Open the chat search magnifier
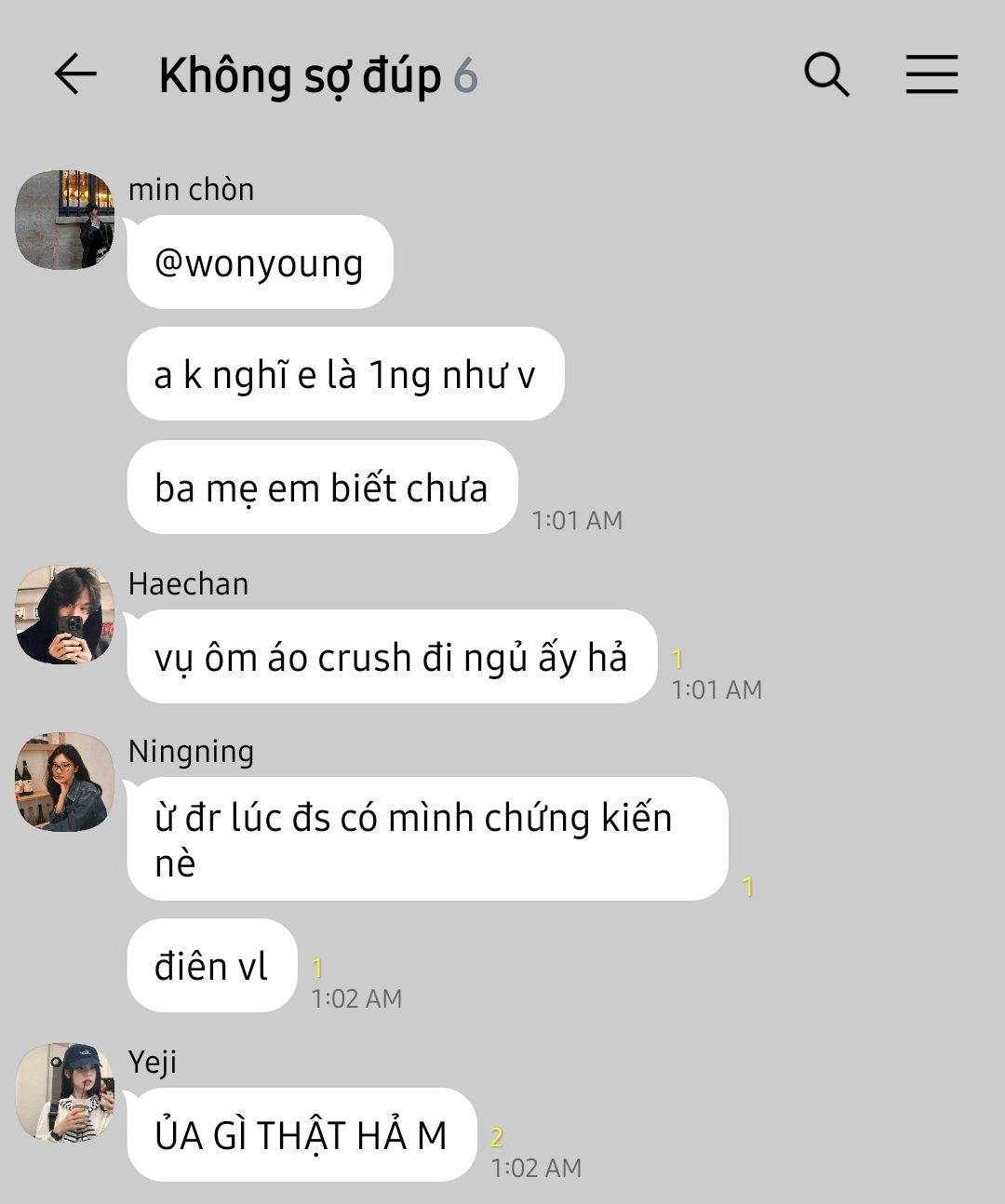Image resolution: width=1005 pixels, height=1204 pixels. [826, 74]
